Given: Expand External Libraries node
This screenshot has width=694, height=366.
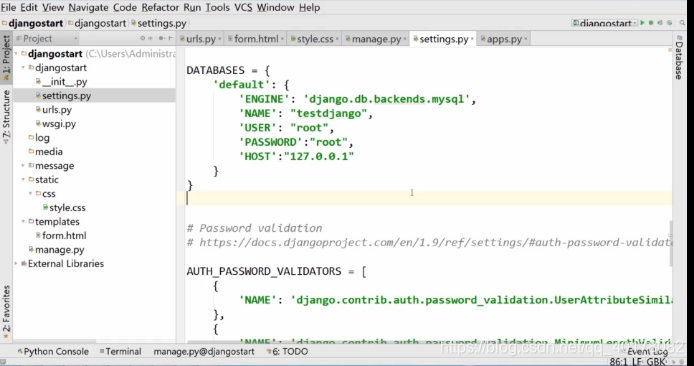Looking at the screenshot, I should 16,263.
